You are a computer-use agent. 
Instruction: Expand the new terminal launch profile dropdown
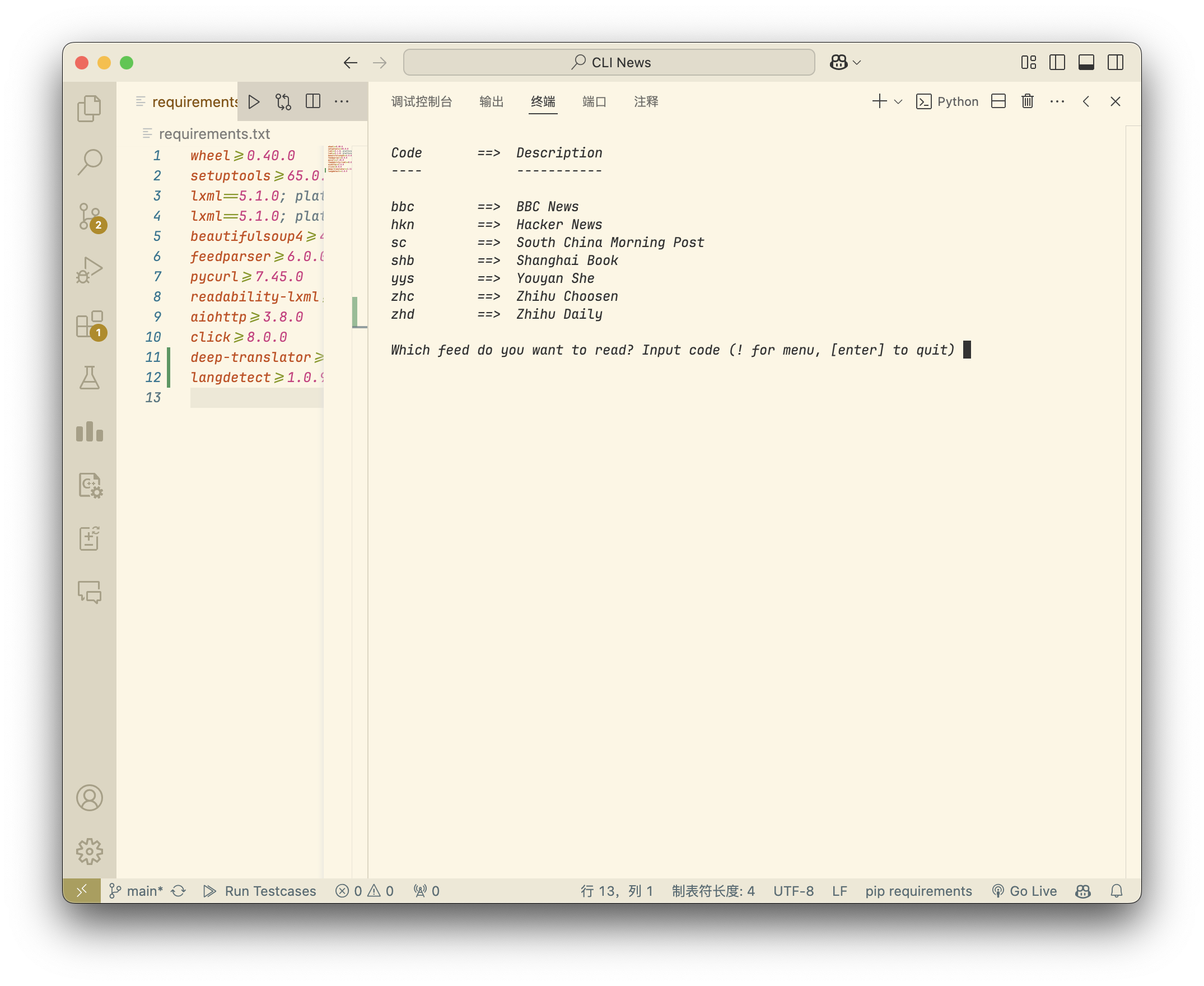[x=898, y=101]
